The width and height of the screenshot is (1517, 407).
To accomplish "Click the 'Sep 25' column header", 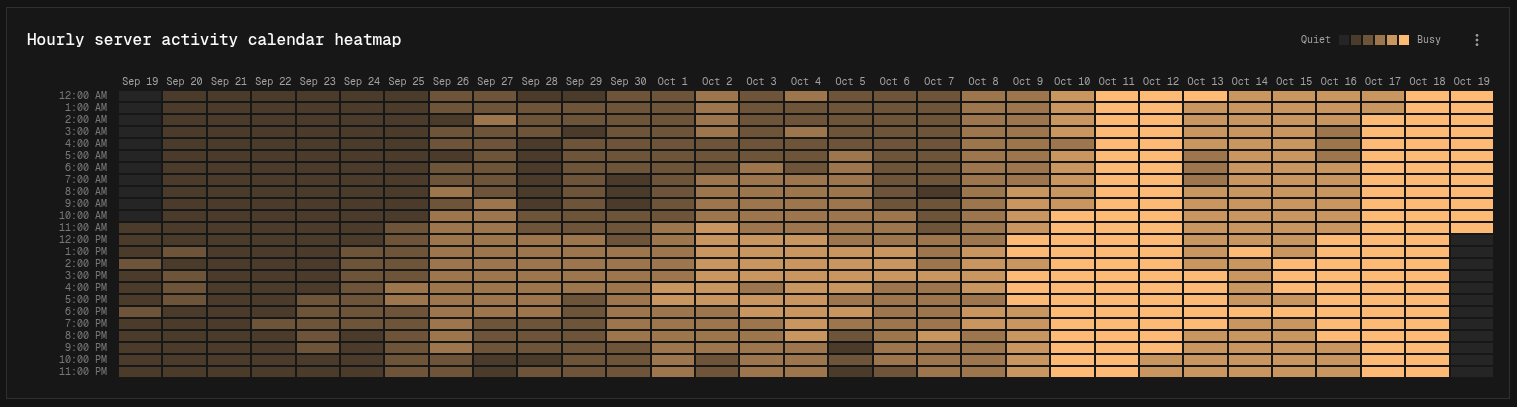I will click(x=406, y=82).
